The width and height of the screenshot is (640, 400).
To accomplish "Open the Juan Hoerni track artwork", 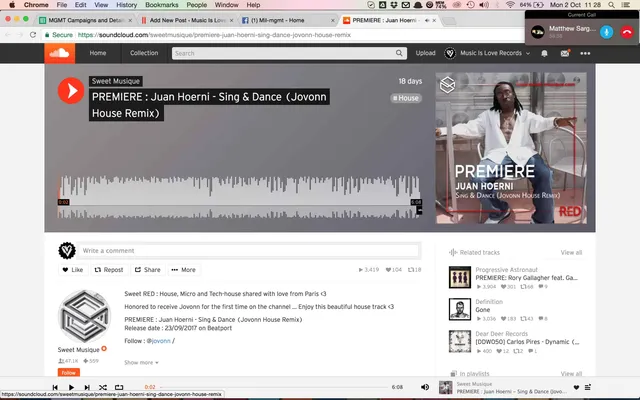I will point(511,148).
